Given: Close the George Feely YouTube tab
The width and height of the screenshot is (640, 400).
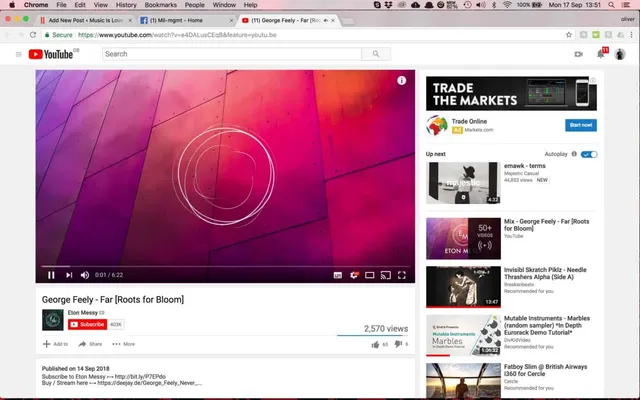Looking at the screenshot, I should 333,20.
